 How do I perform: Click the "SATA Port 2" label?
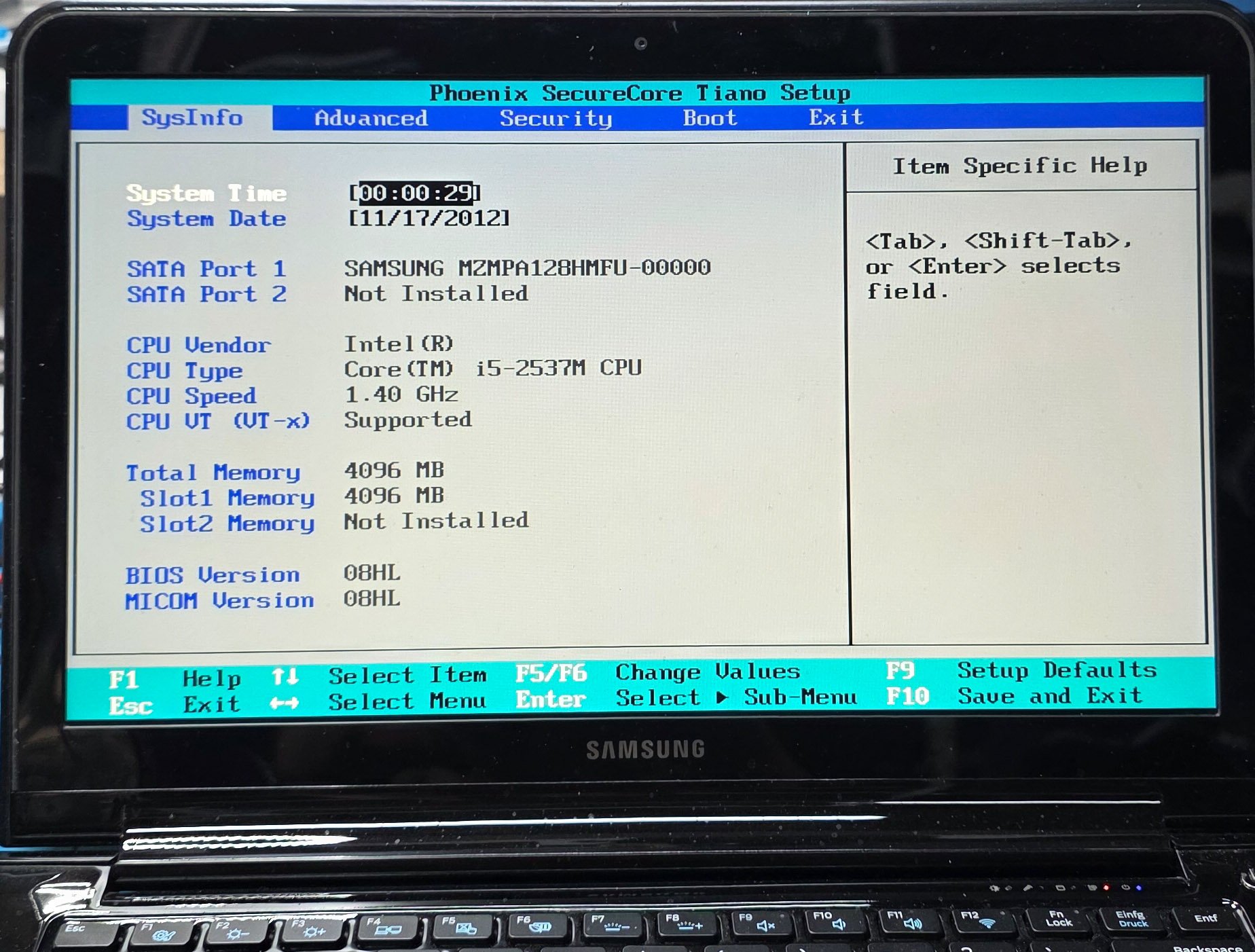tap(206, 294)
